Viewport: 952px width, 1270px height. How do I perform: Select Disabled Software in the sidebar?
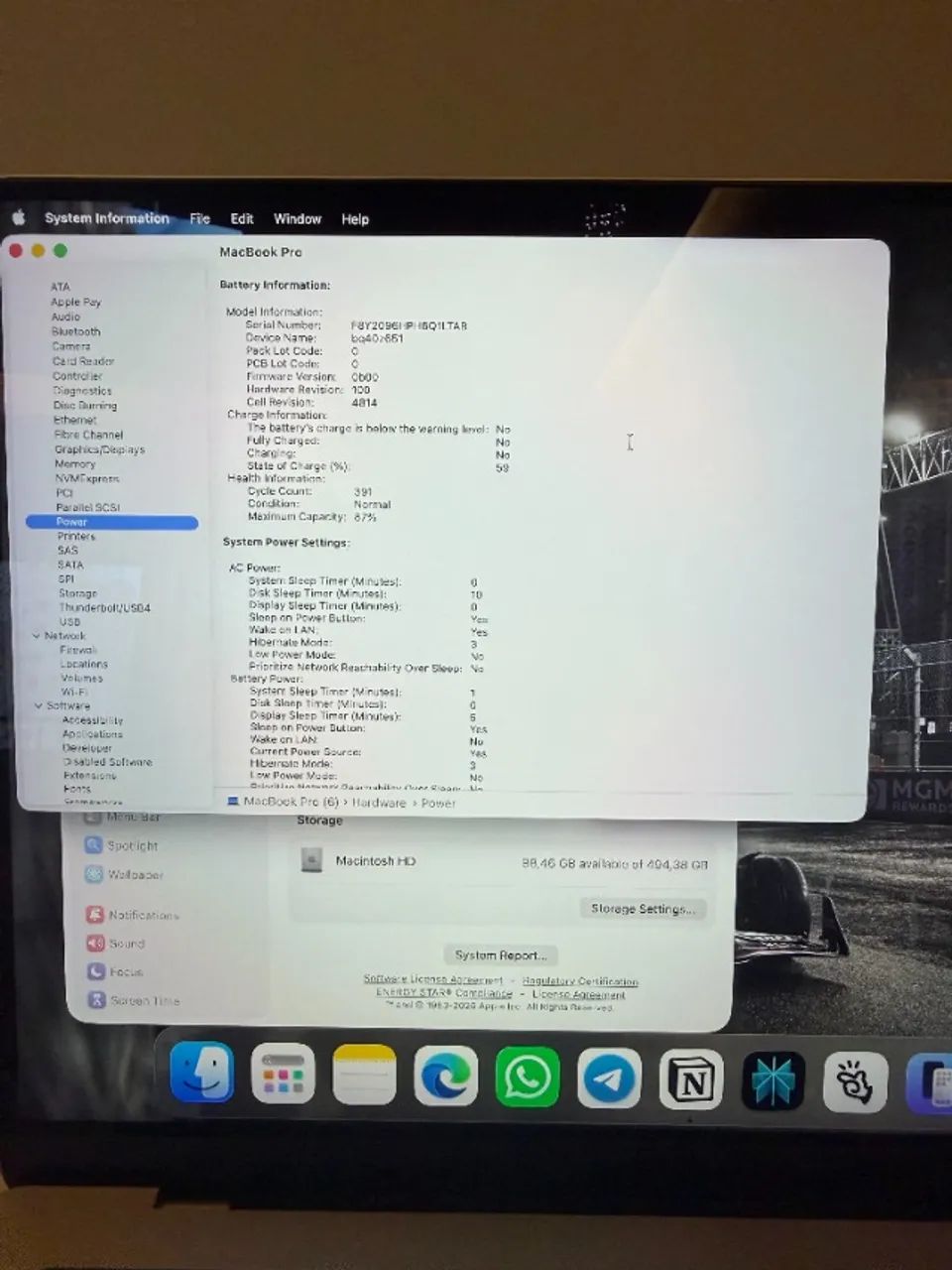(108, 762)
